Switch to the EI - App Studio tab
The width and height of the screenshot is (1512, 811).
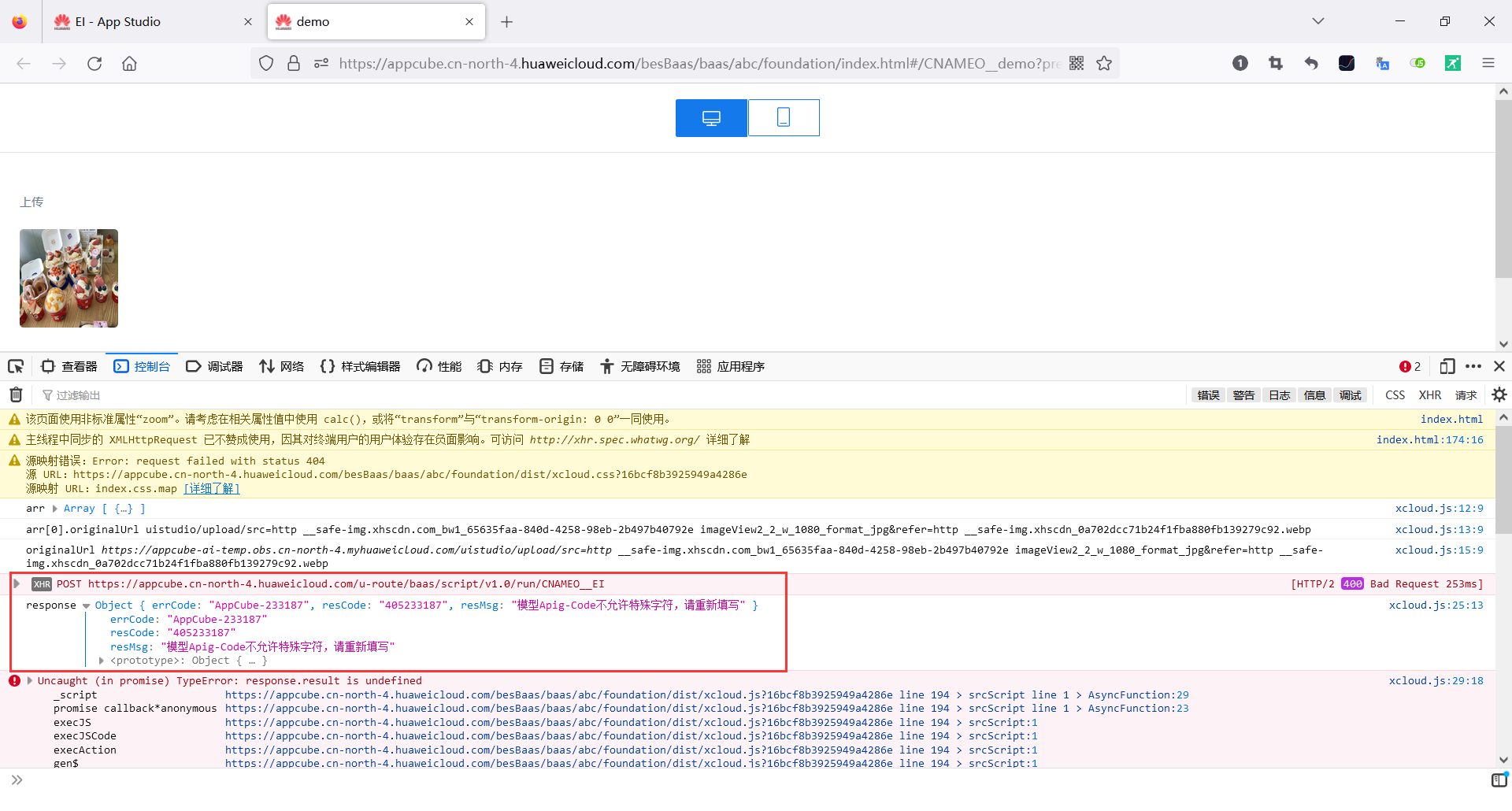(152, 22)
